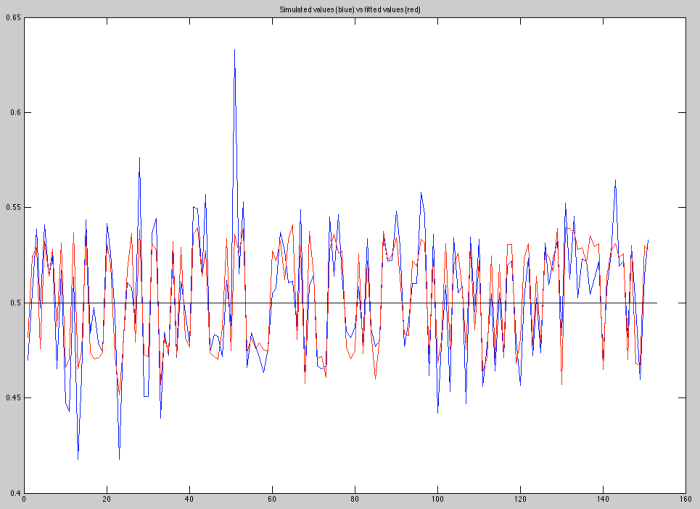Click the y-axis tick label 0.4
Viewport: 700px width, 509px height.
point(13,492)
